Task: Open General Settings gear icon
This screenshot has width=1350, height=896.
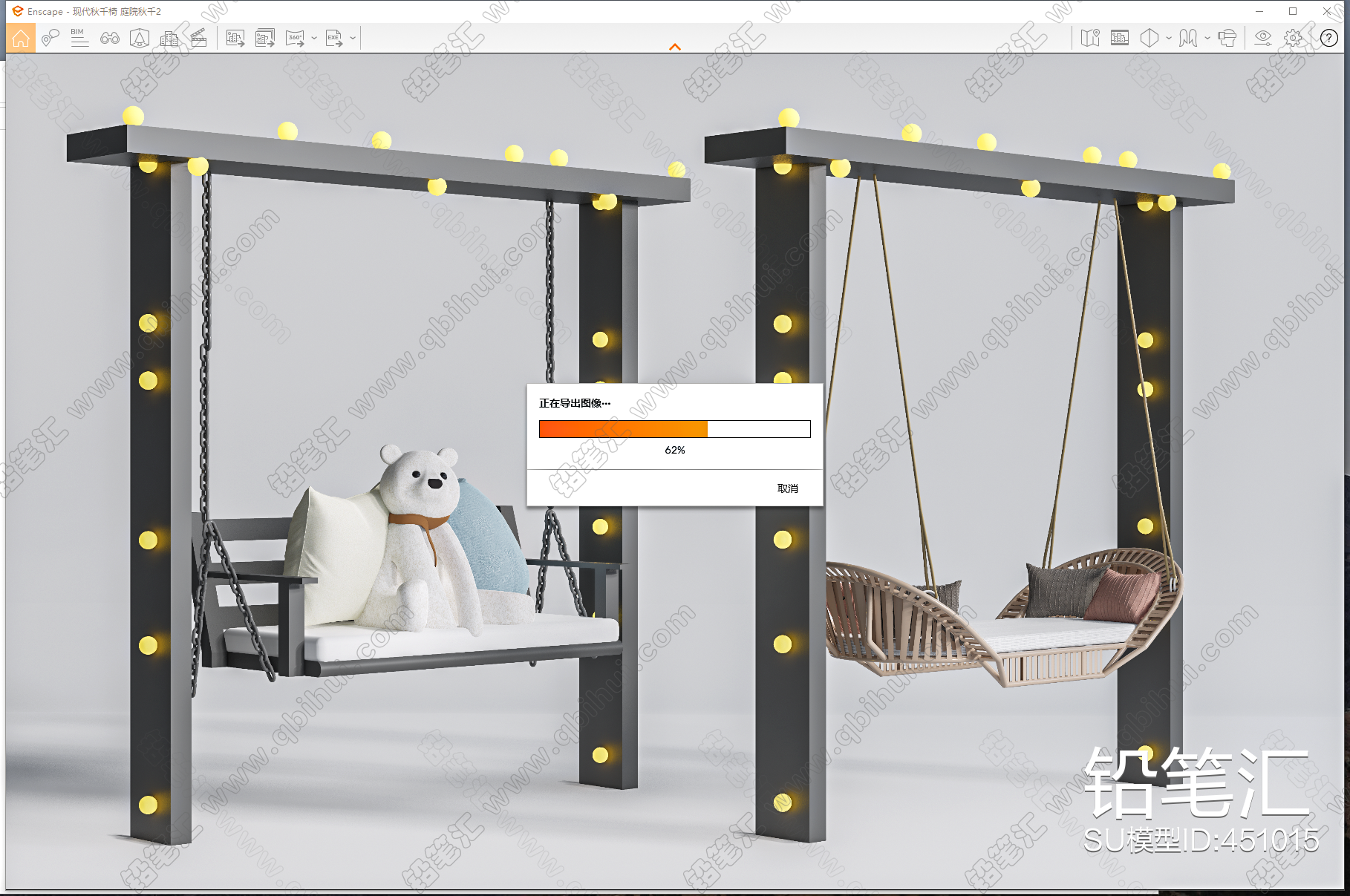Action: [1293, 38]
